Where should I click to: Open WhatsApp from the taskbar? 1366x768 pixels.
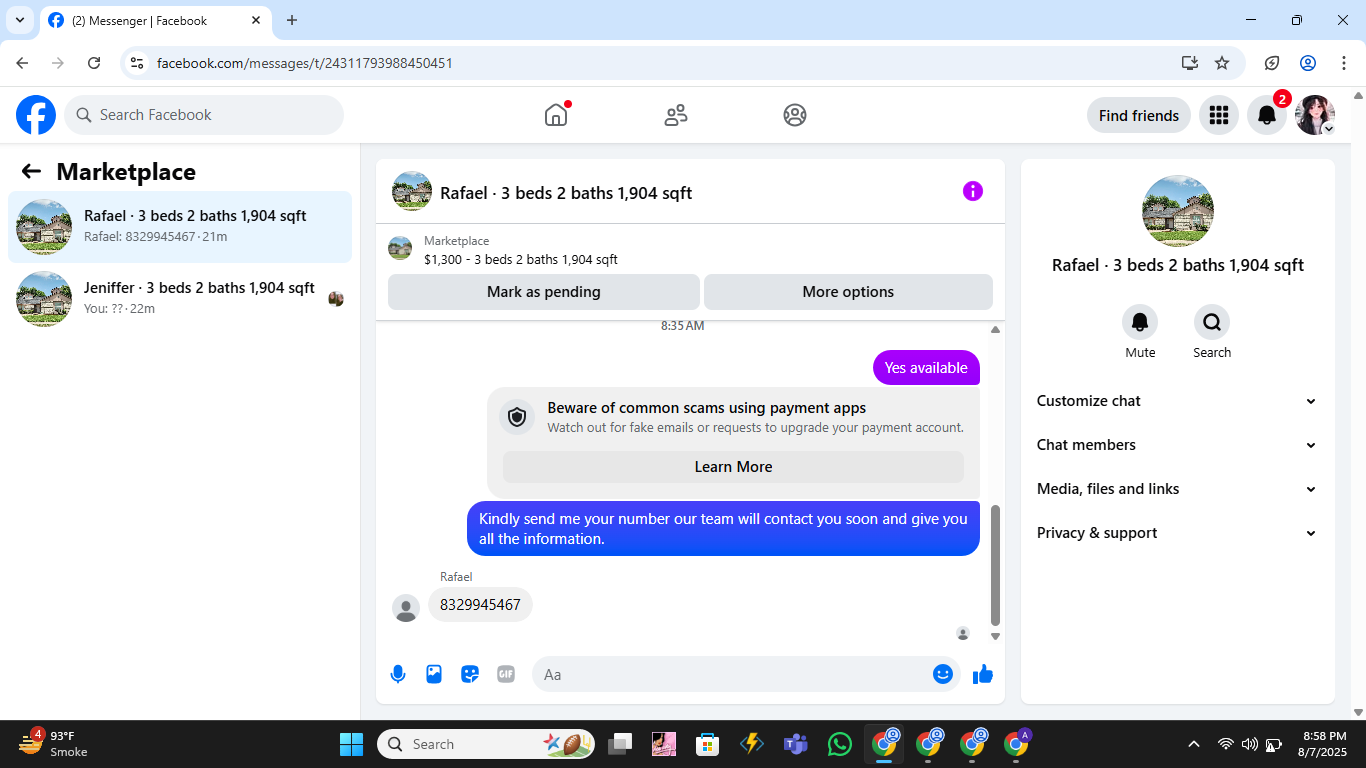840,744
